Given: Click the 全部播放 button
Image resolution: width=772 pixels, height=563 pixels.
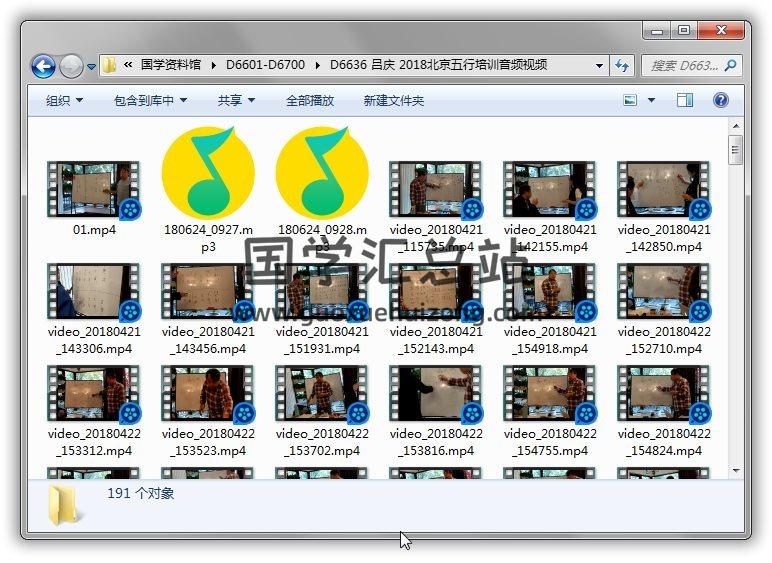Looking at the screenshot, I should coord(310,100).
